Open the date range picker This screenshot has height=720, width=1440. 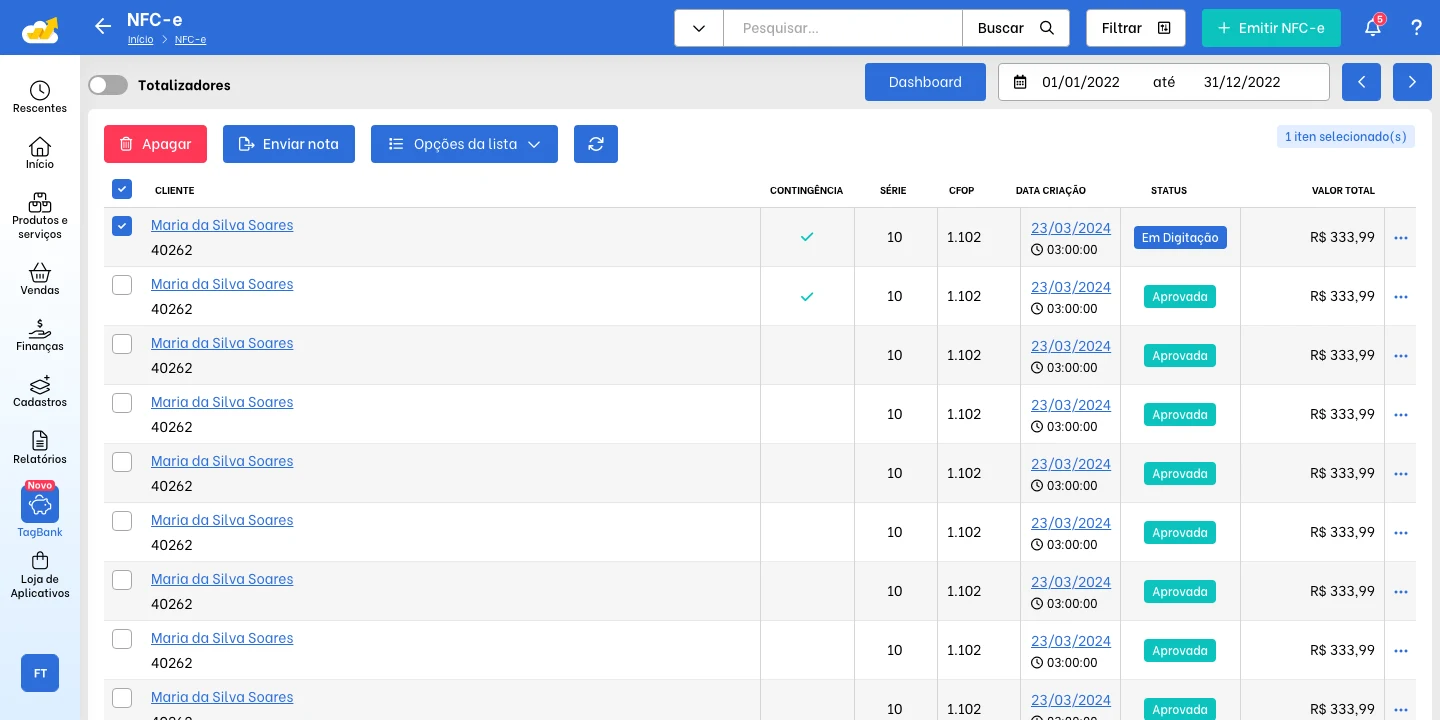(1164, 82)
